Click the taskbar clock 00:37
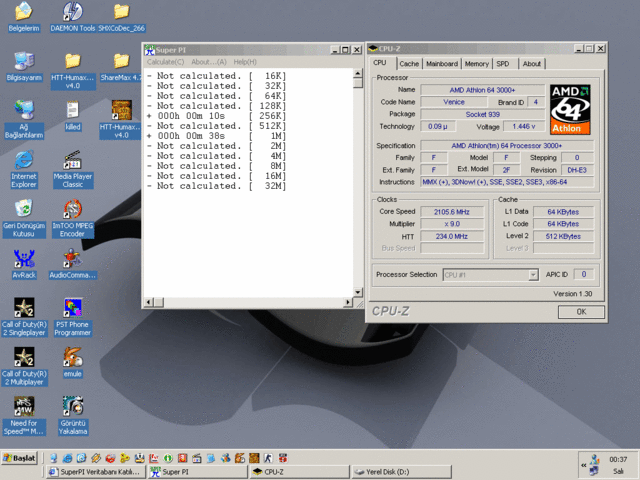The height and width of the screenshot is (480, 640). pos(618,459)
